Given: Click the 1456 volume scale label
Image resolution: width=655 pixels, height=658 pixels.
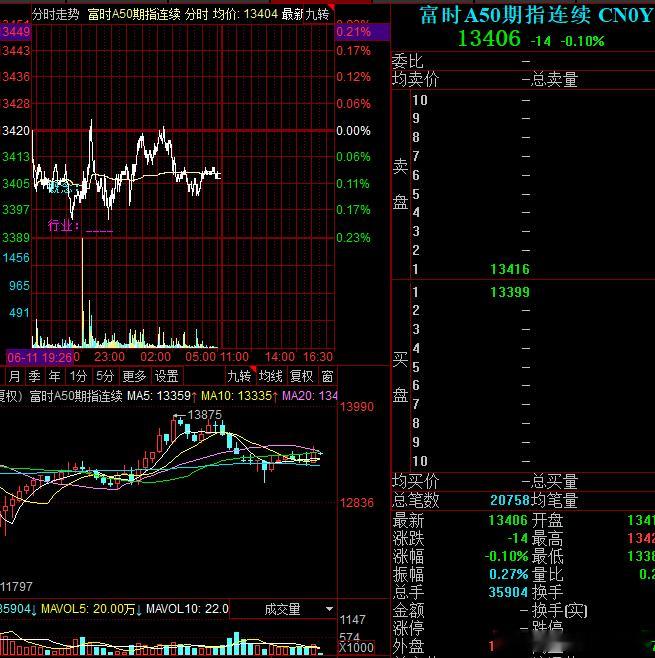Looking at the screenshot, I should pos(16,258).
